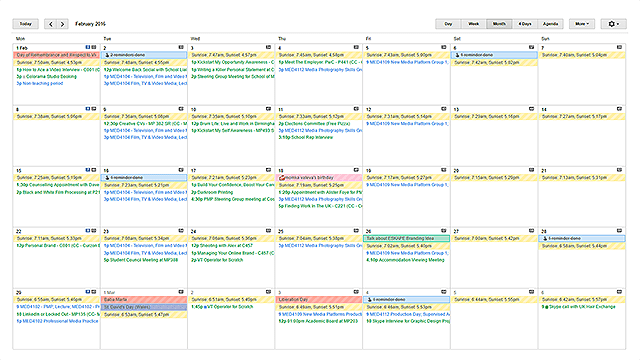Open Accommodation Viewing Meeting event

[405, 260]
